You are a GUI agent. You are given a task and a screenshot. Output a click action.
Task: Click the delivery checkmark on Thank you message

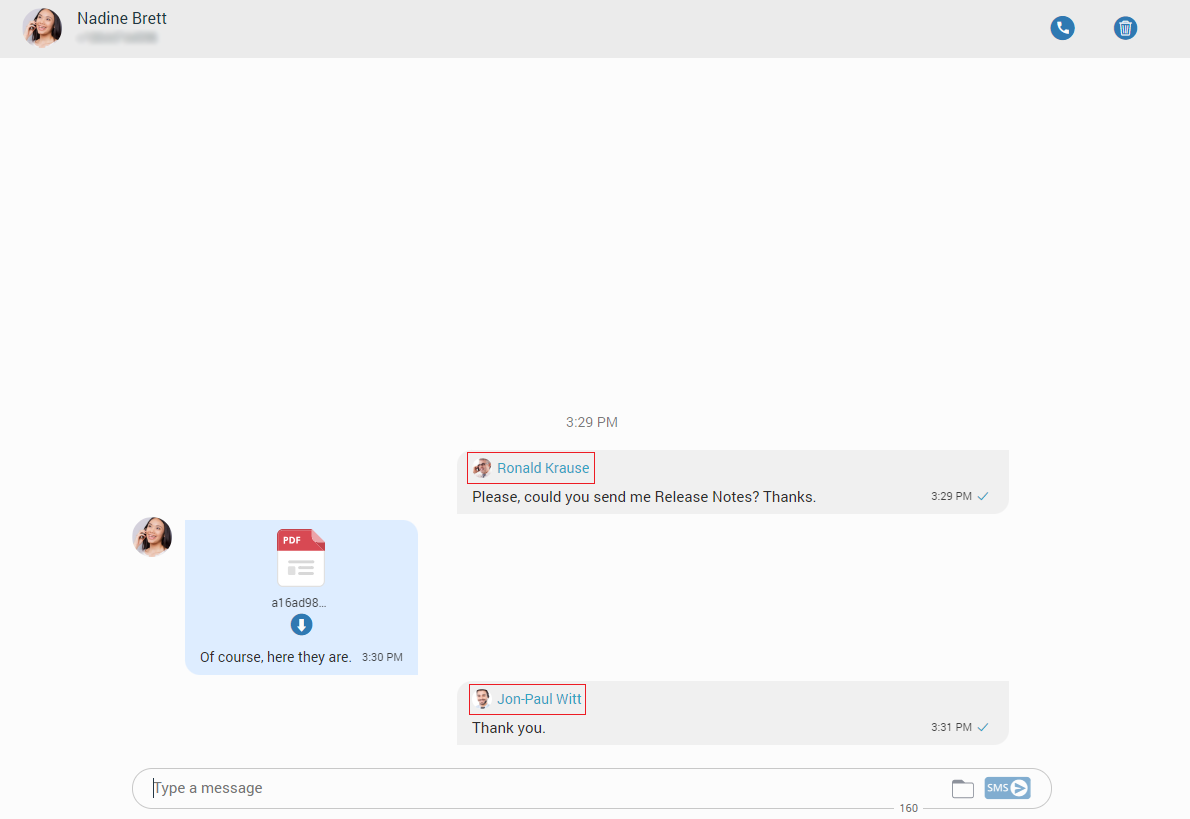click(x=983, y=727)
